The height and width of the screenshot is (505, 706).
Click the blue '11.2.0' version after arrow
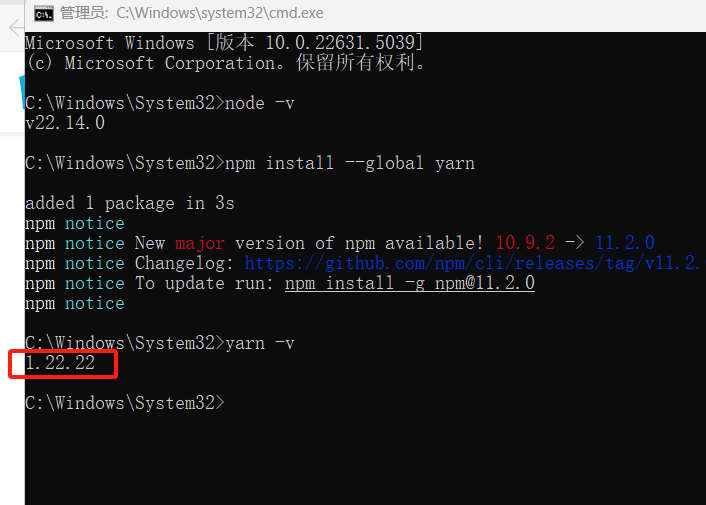tap(625, 243)
